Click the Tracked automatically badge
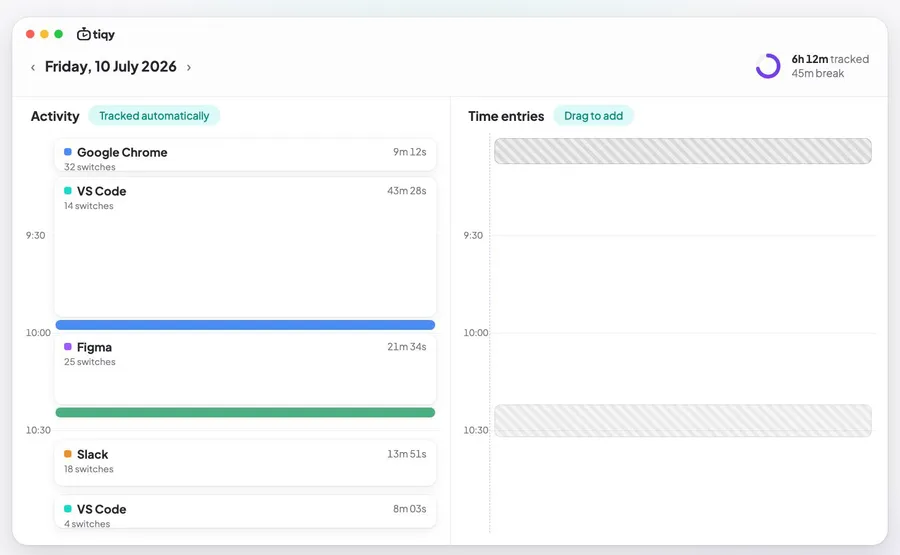 (154, 116)
